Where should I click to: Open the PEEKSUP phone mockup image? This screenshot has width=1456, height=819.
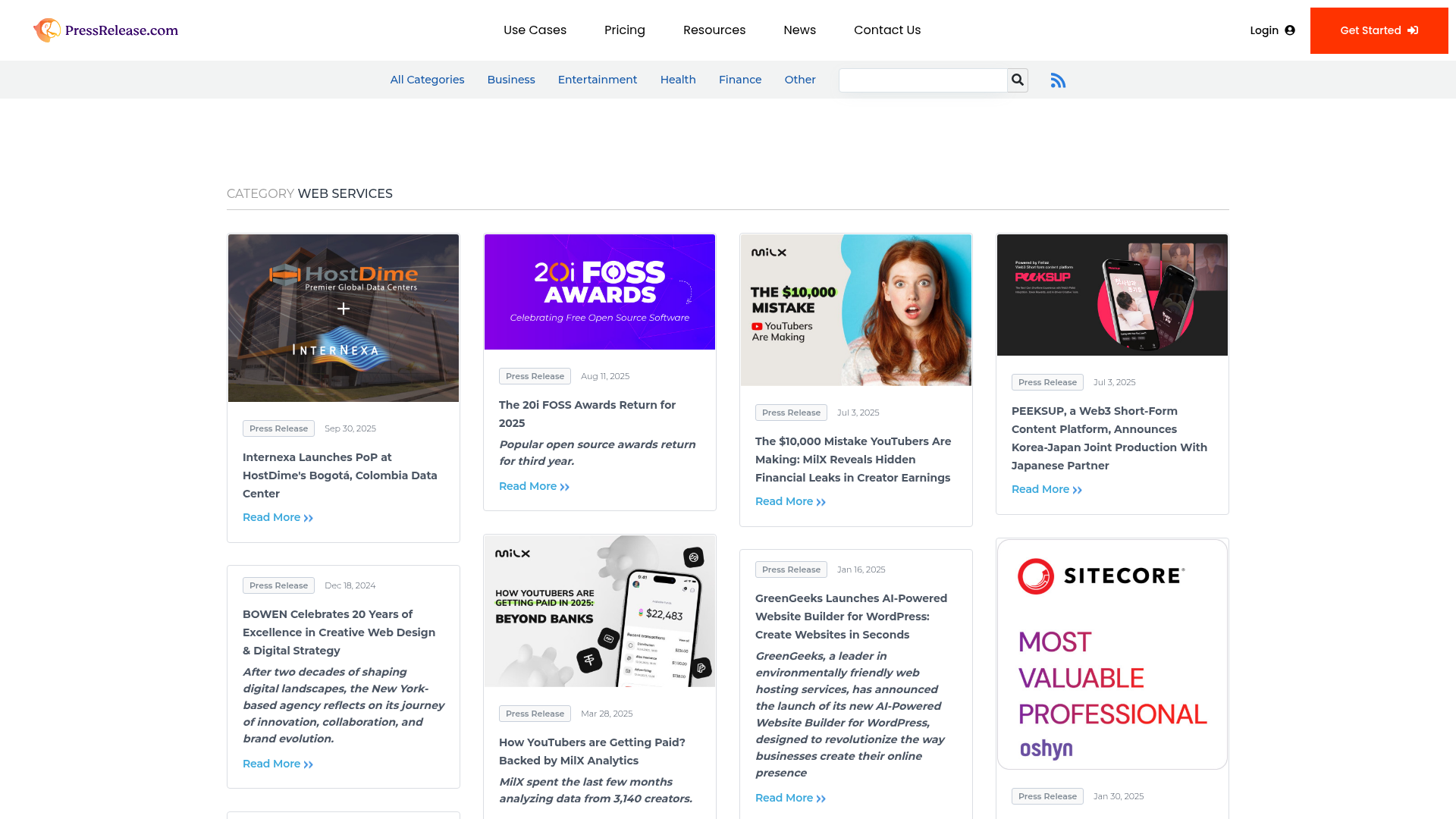tap(1112, 295)
